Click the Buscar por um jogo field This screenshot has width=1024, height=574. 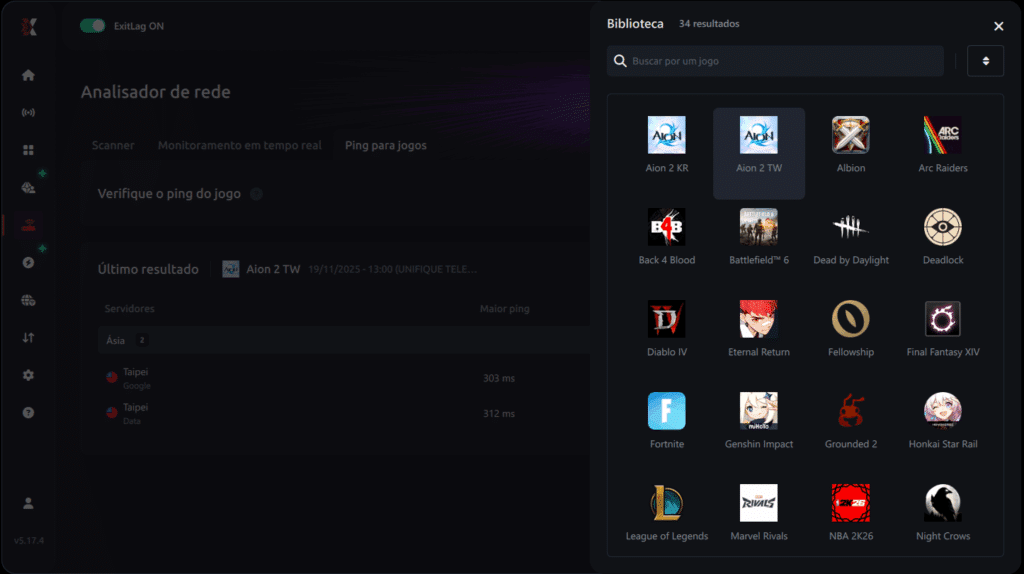tap(775, 61)
